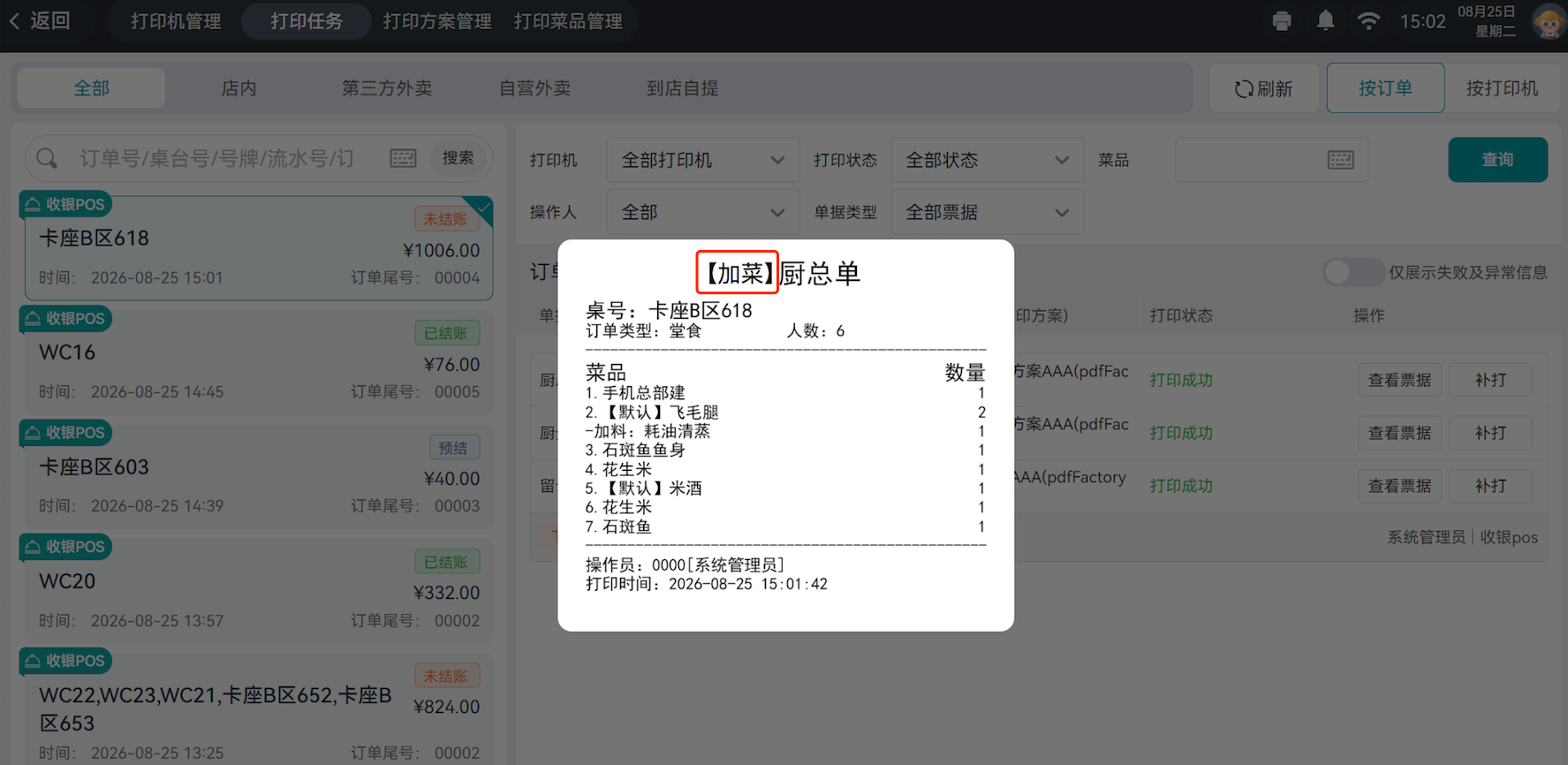Select order WC16 in the list
Viewport: 1568px width, 765px height.
258,361
